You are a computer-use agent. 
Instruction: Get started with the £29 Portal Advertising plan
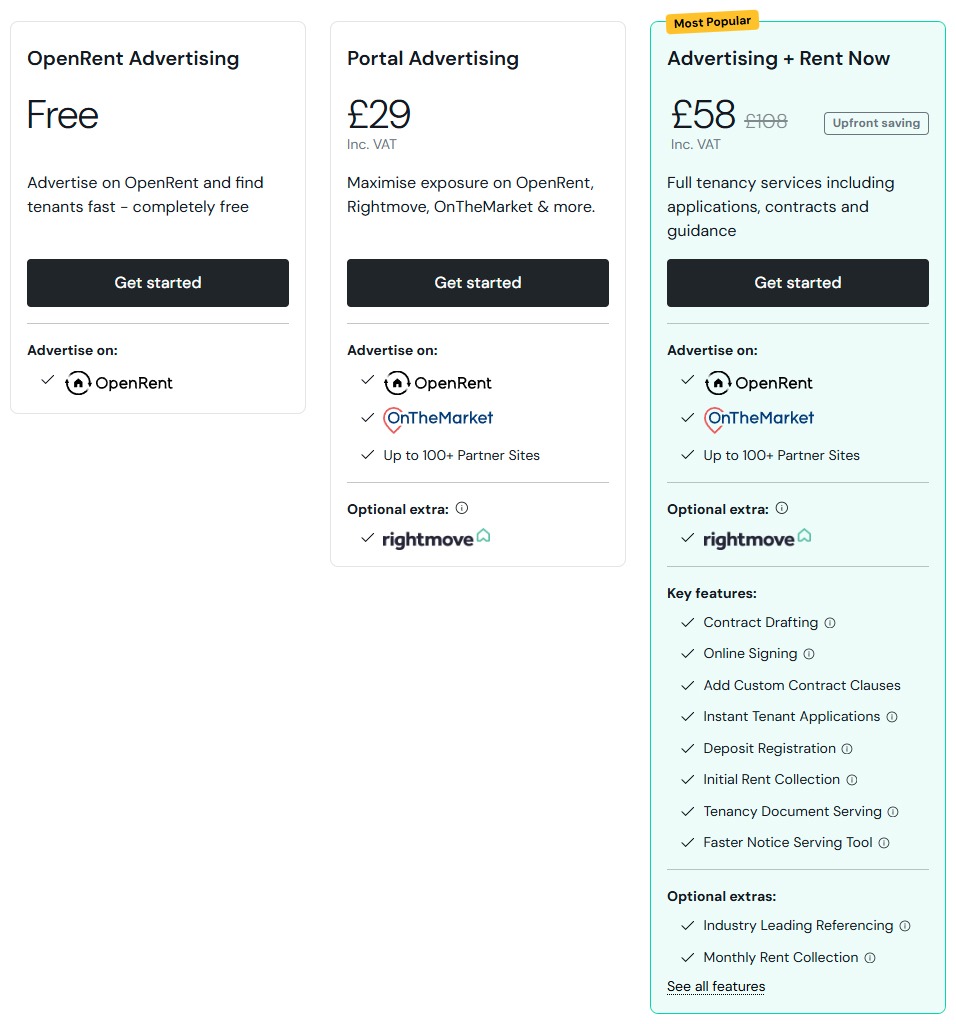point(477,283)
